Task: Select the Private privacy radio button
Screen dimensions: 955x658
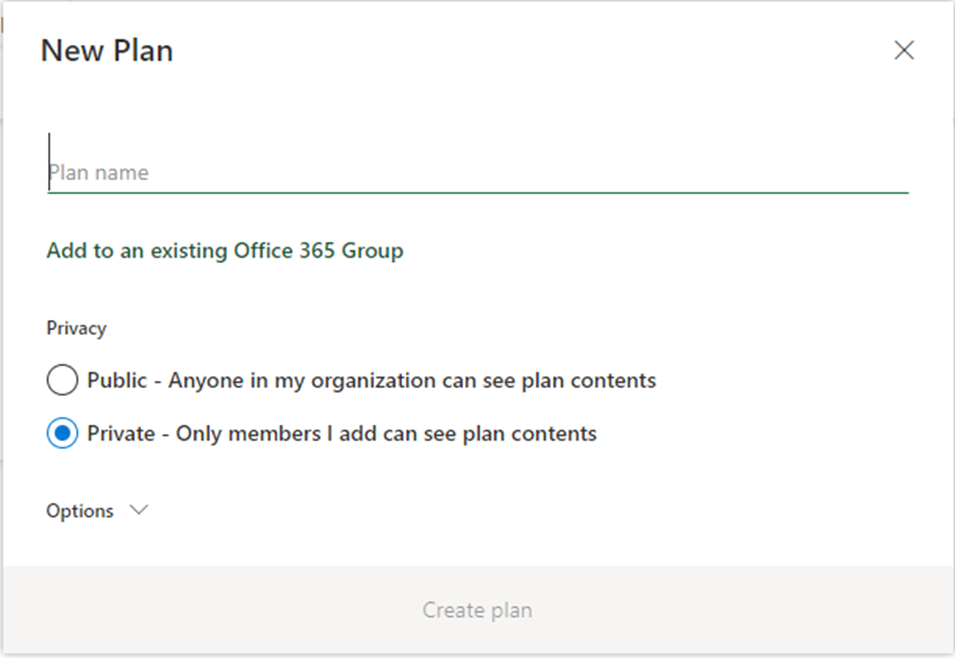Action: (x=62, y=433)
